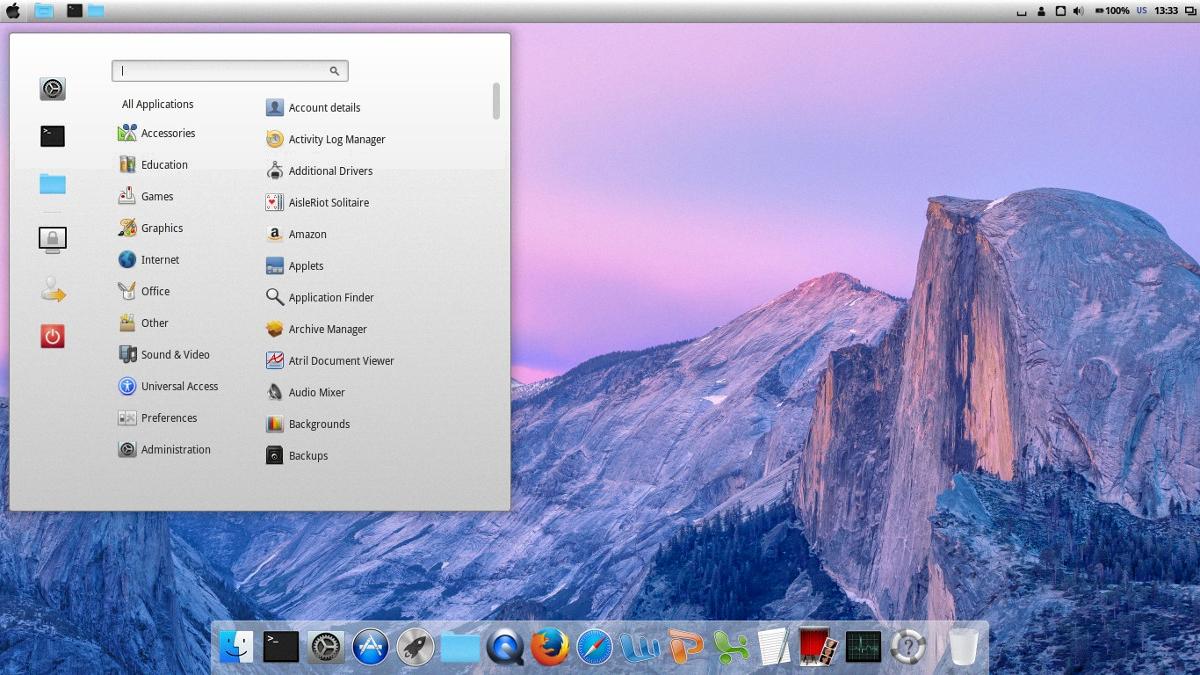Open settings via the sidebar gear icon
Image resolution: width=1200 pixels, height=675 pixels.
coord(52,88)
